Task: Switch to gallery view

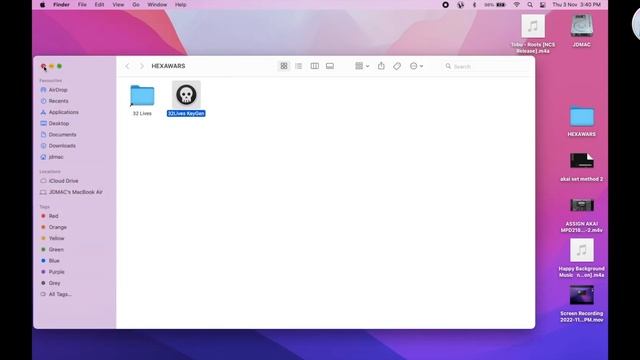Action: point(330,66)
